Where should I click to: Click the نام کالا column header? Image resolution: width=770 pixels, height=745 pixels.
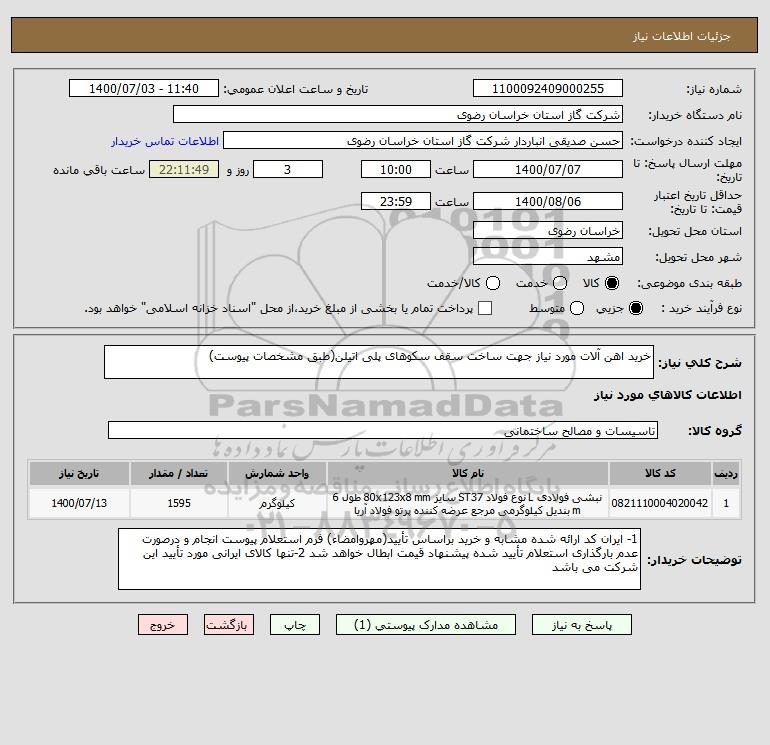click(x=468, y=473)
